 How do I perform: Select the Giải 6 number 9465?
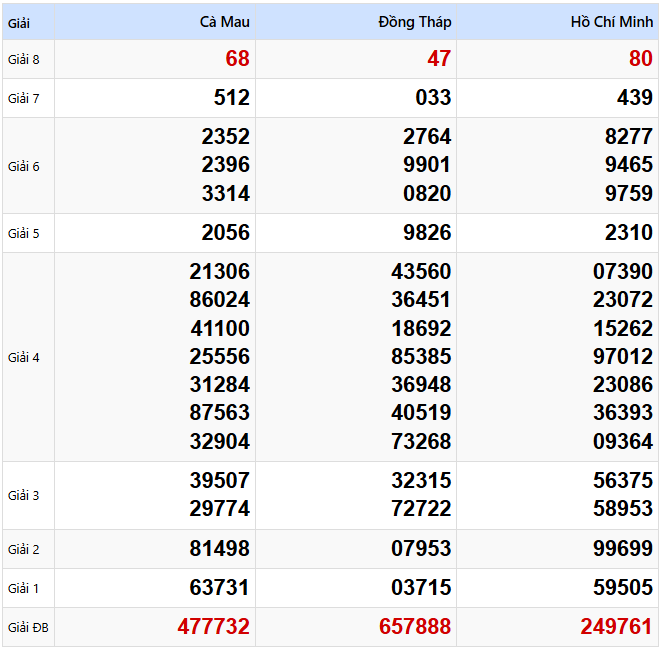point(628,165)
